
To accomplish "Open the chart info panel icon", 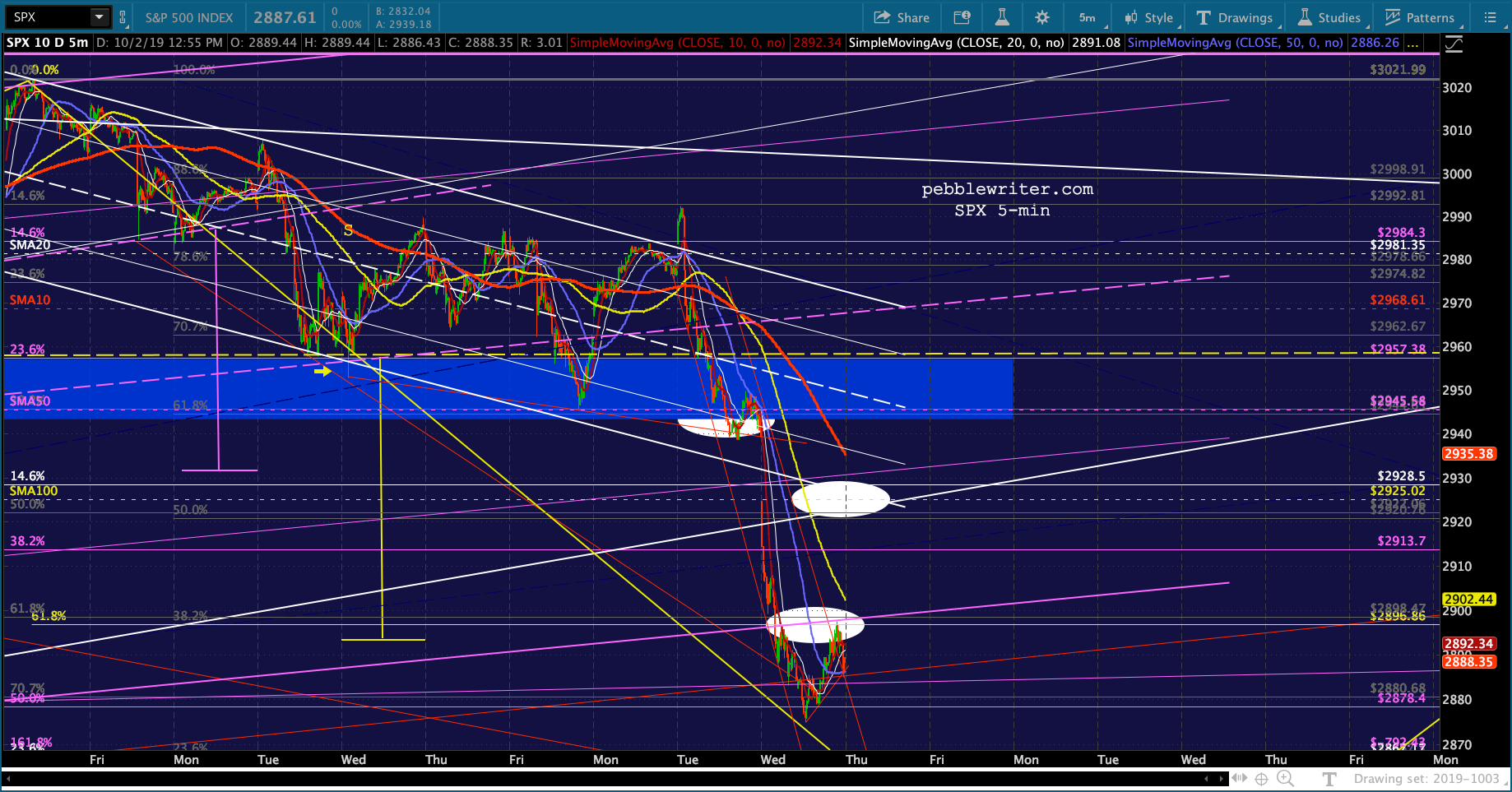I will pyautogui.click(x=961, y=17).
